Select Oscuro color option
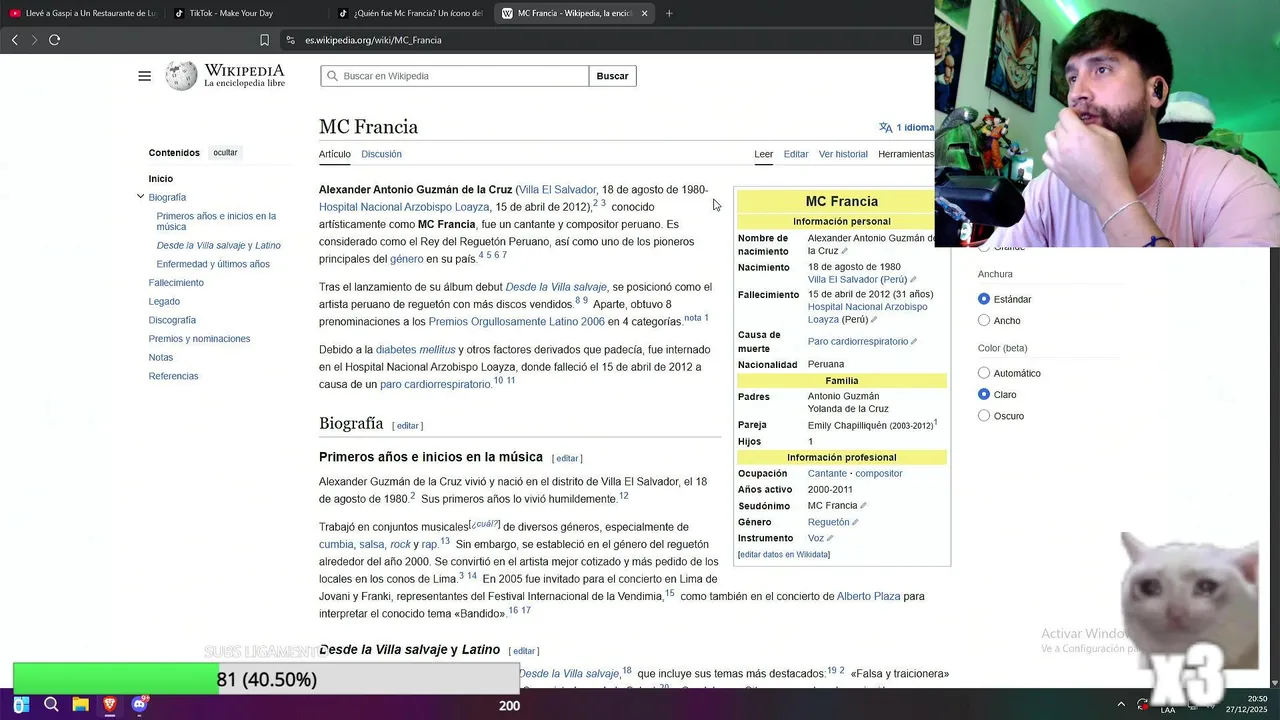Screen dimensions: 1280x720 click(984, 416)
